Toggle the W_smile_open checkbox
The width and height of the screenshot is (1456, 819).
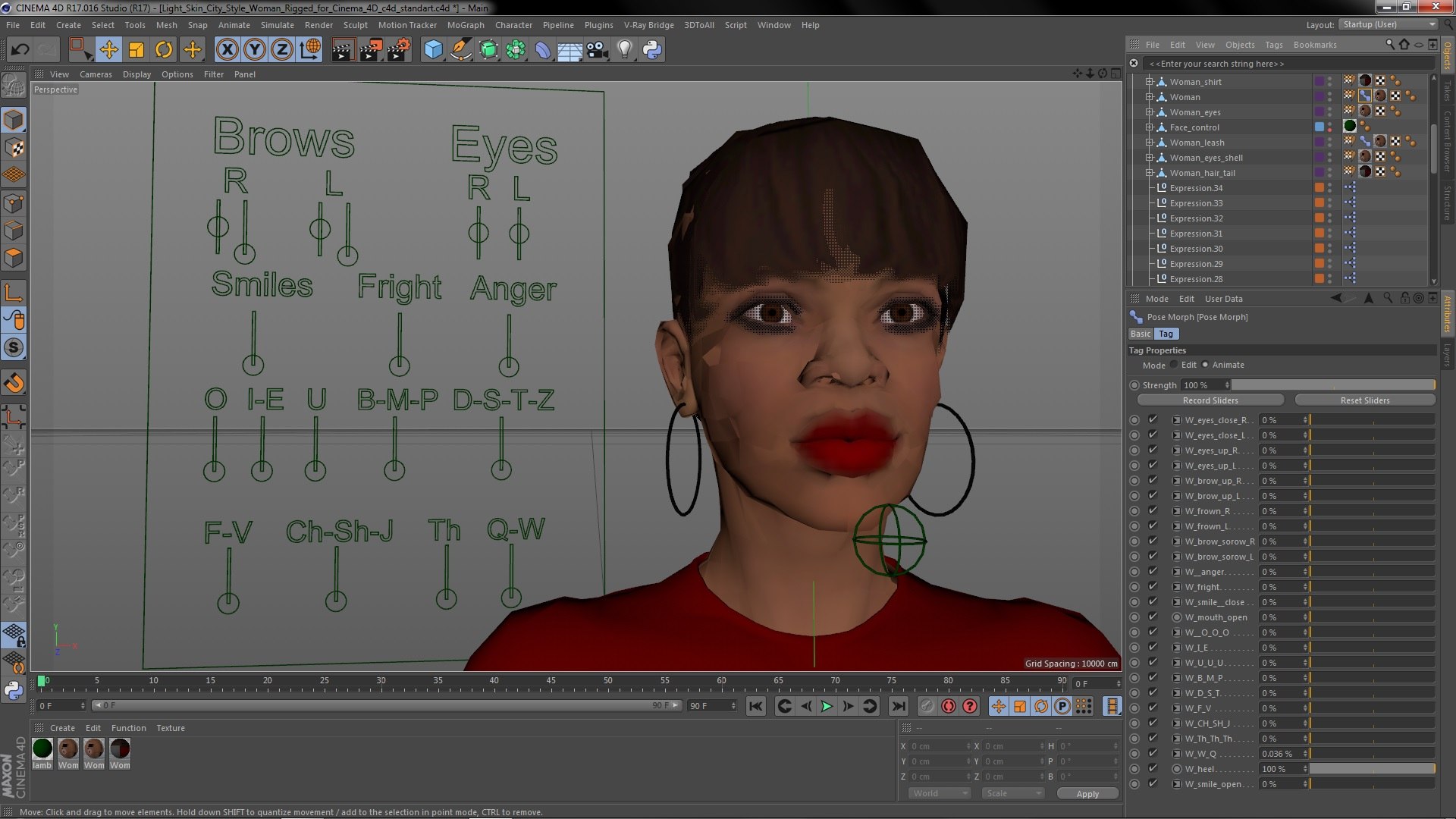coord(1153,783)
